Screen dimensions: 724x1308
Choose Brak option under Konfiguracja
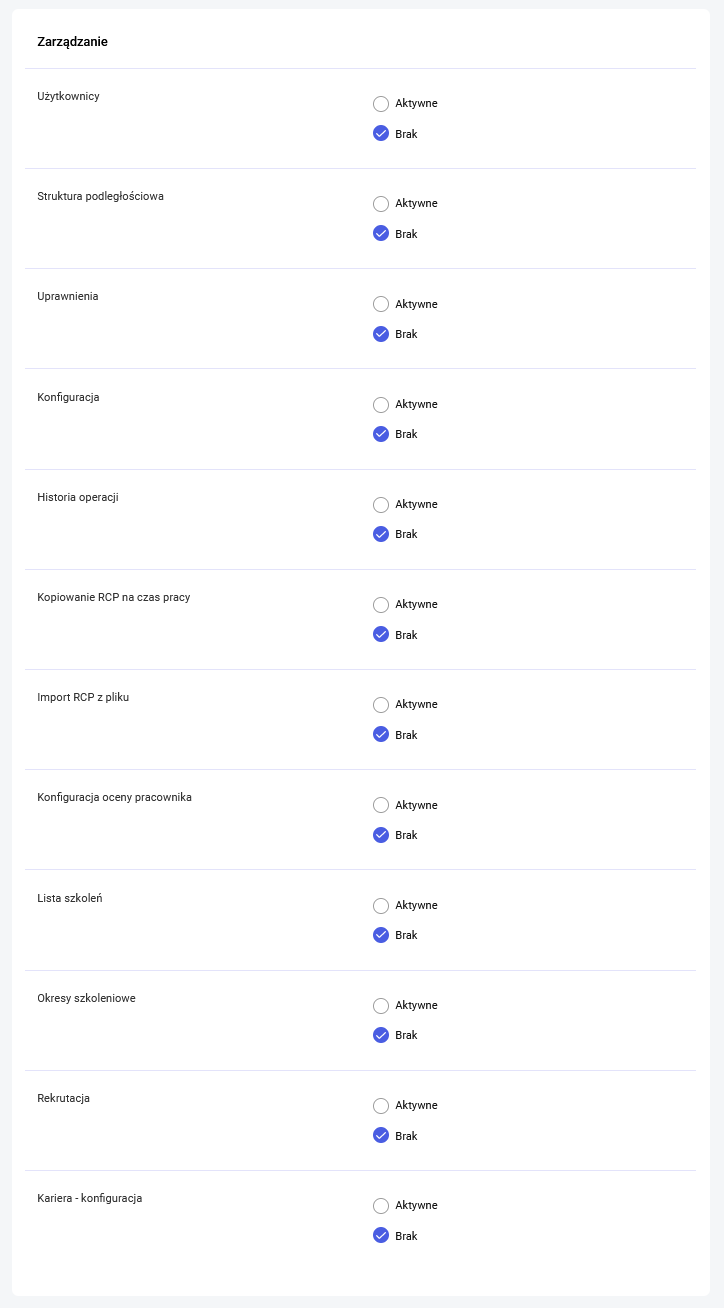point(381,434)
